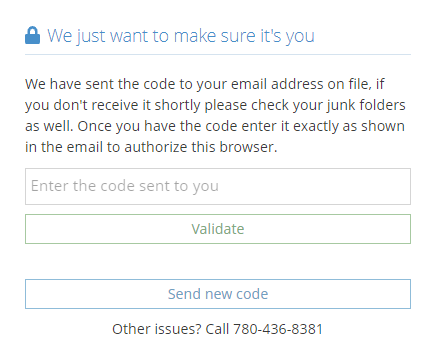Click the word 'We' beside the padlock
The image size is (436, 364).
[60, 36]
